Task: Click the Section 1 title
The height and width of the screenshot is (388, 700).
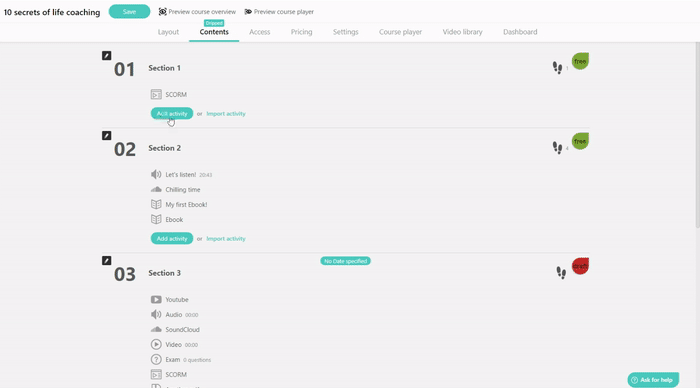Action: pyautogui.click(x=164, y=68)
